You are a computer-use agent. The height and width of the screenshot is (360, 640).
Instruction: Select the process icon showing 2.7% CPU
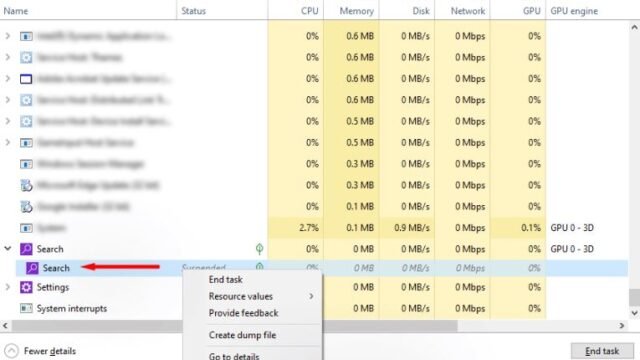26,227
